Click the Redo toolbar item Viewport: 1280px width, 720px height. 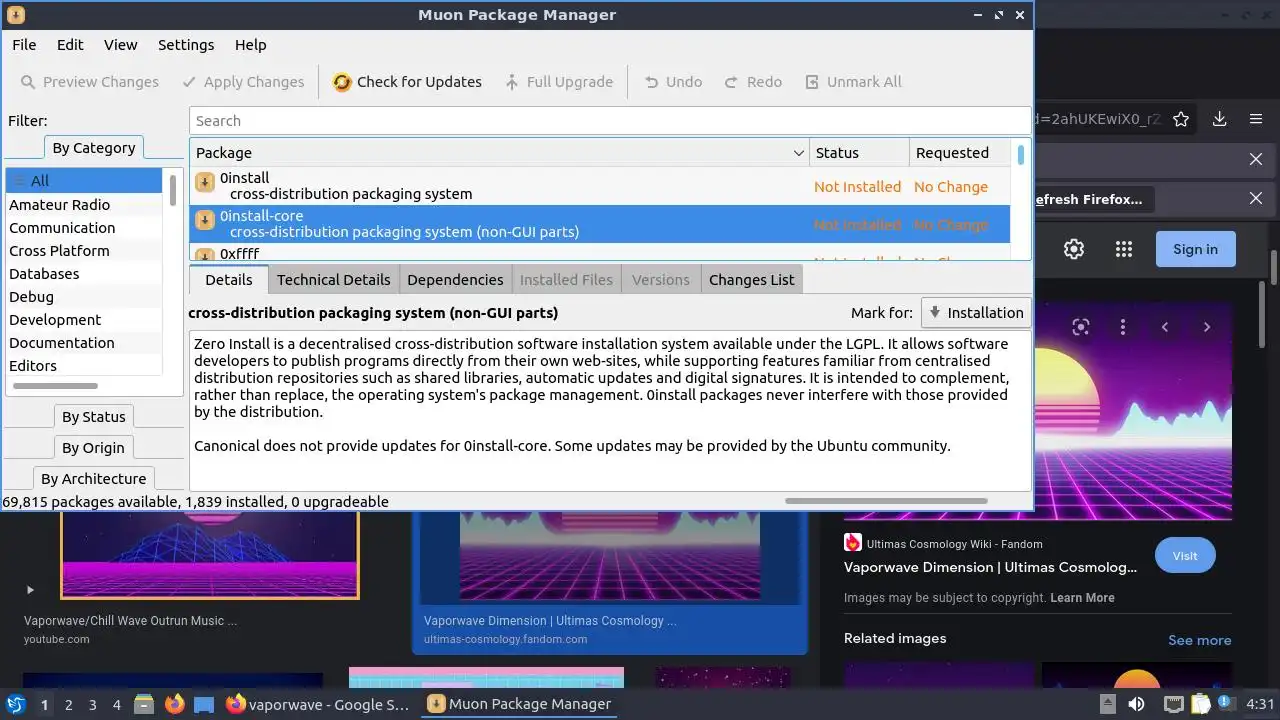pos(753,82)
